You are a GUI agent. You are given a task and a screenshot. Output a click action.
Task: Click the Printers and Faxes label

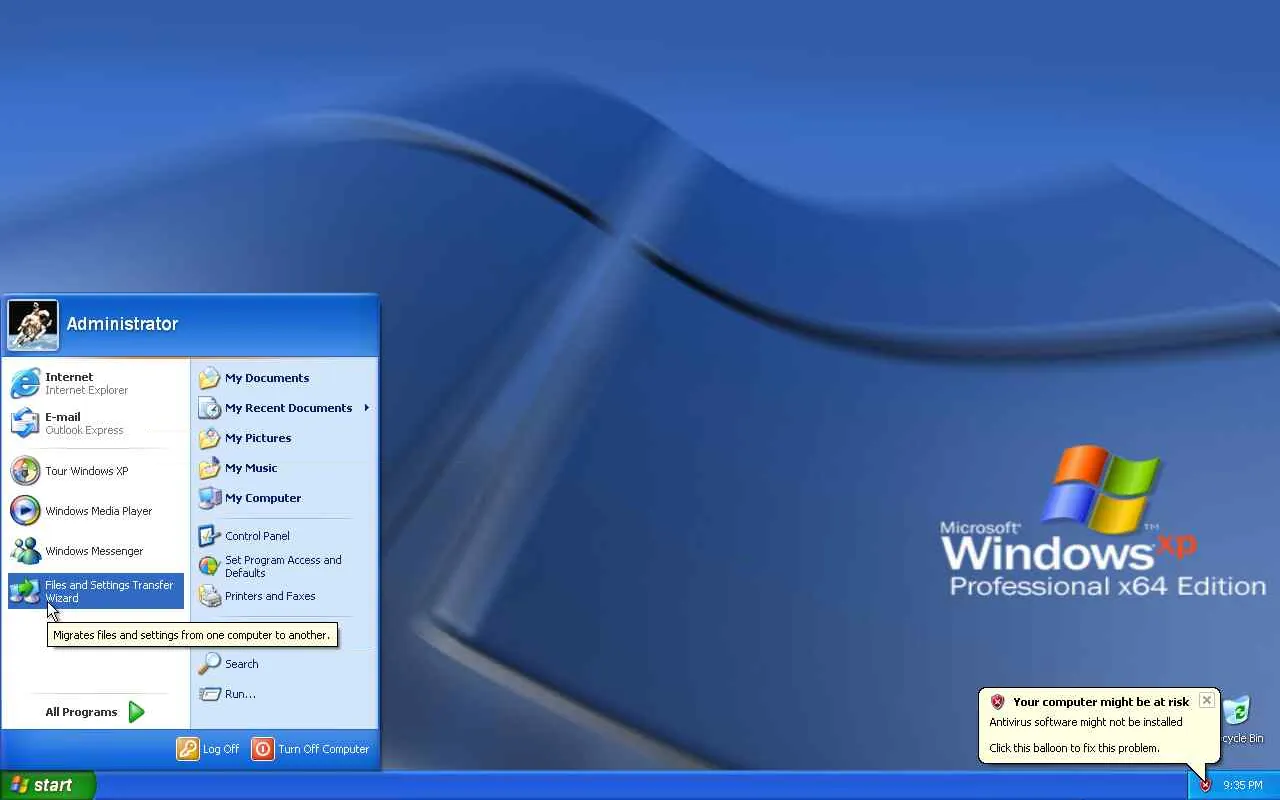(270, 596)
